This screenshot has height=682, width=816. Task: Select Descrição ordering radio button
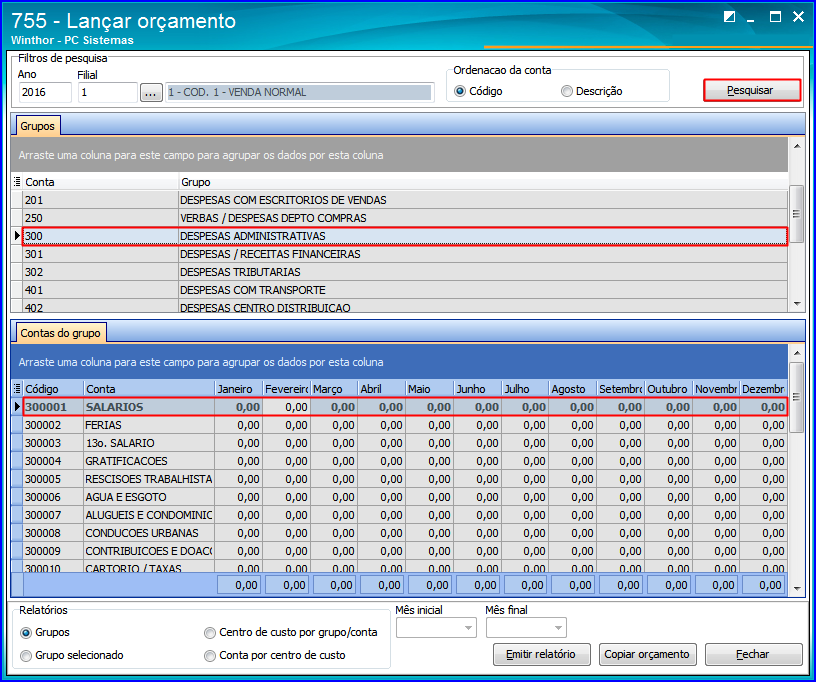tap(567, 91)
